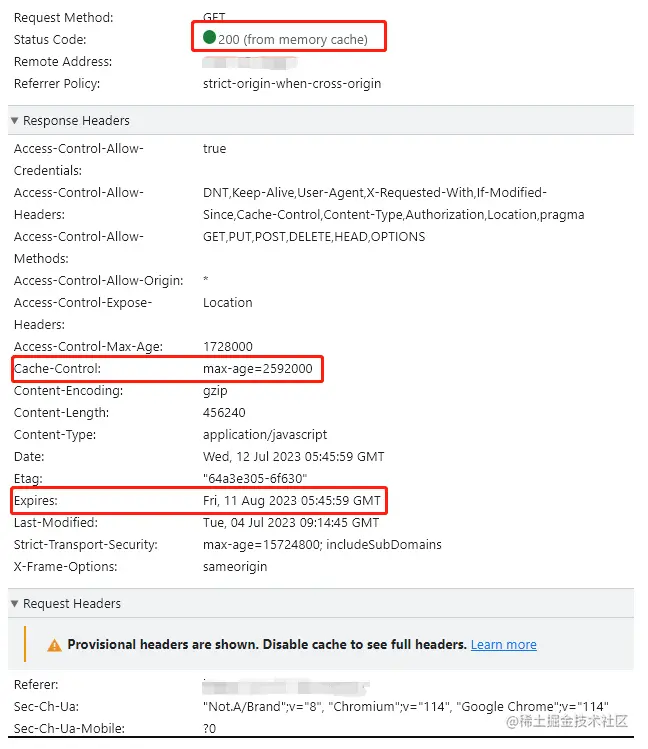Click the Last-Modified header date value
This screenshot has width=648, height=749.
click(291, 523)
